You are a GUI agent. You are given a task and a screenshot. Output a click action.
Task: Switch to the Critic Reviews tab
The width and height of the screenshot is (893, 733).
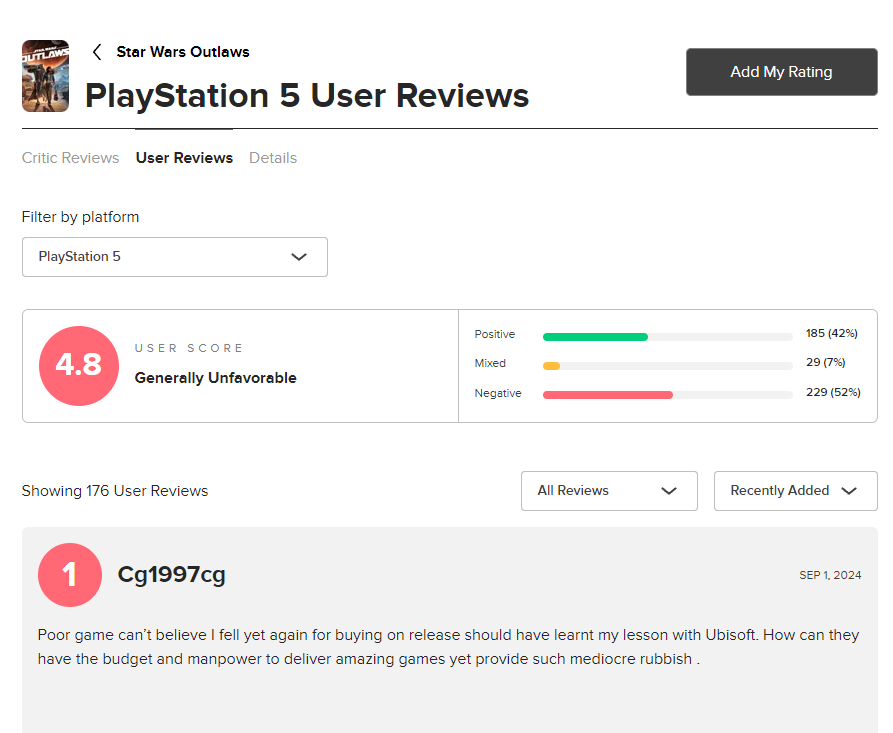(x=70, y=158)
